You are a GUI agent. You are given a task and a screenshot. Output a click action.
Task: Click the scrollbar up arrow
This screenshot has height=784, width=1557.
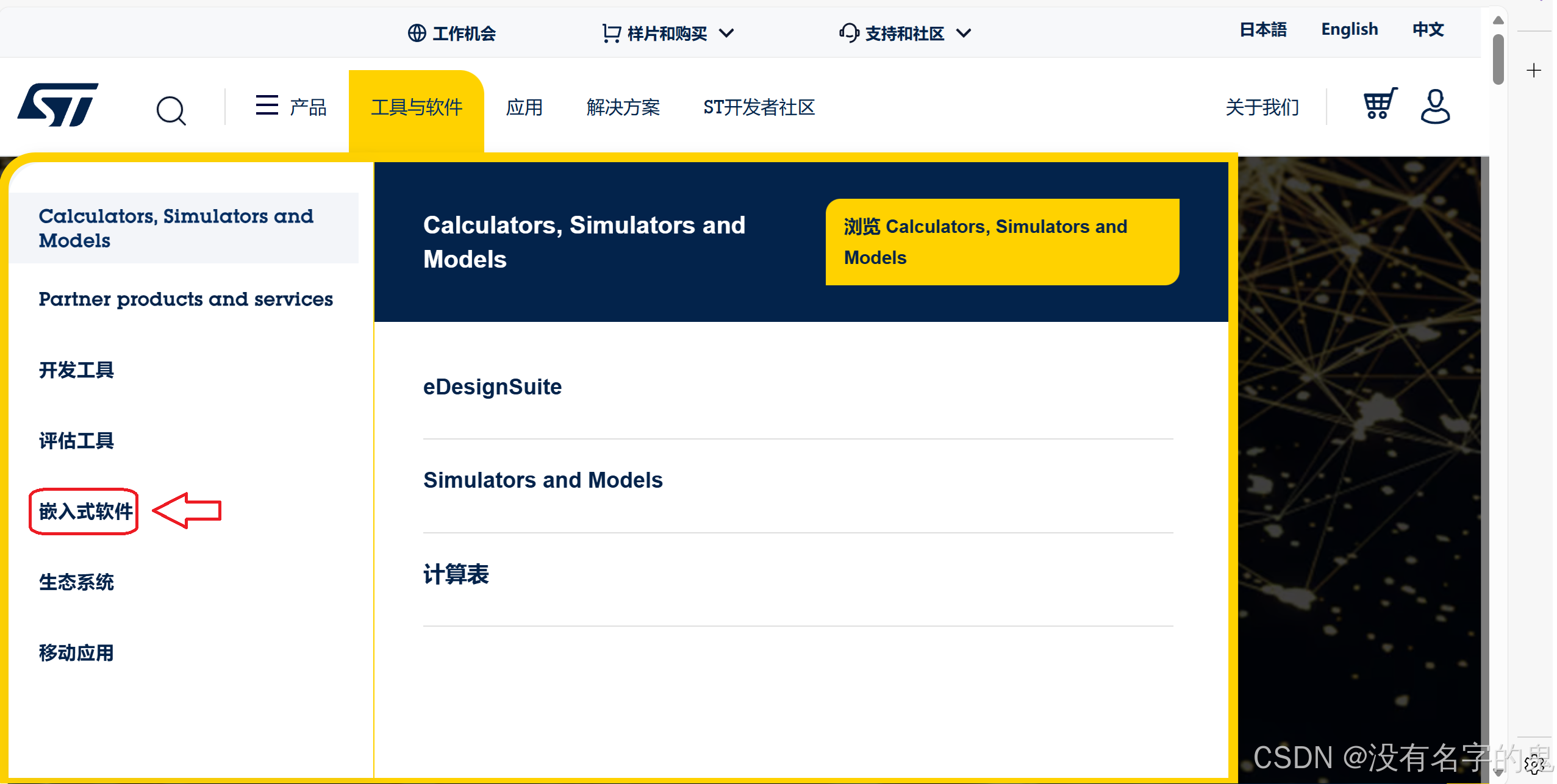click(x=1498, y=20)
